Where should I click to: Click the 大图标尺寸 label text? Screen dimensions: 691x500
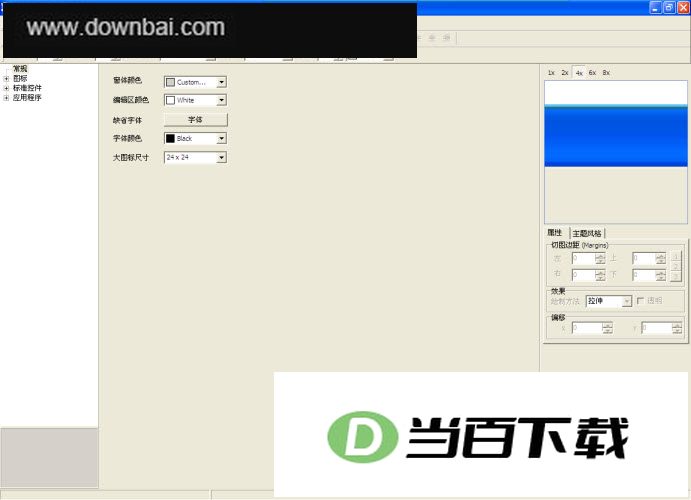(x=131, y=157)
